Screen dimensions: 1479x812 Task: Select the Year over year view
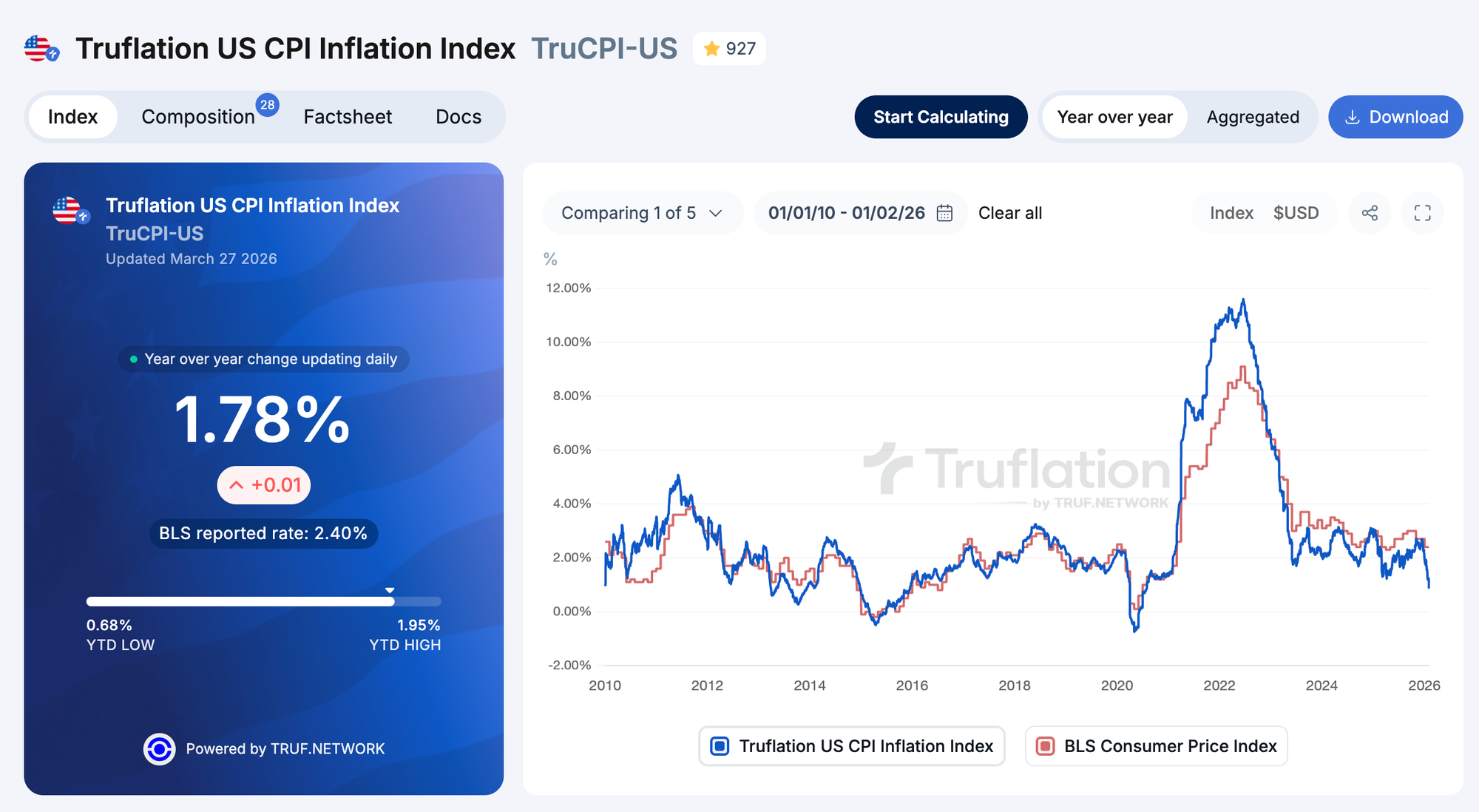click(x=1114, y=117)
